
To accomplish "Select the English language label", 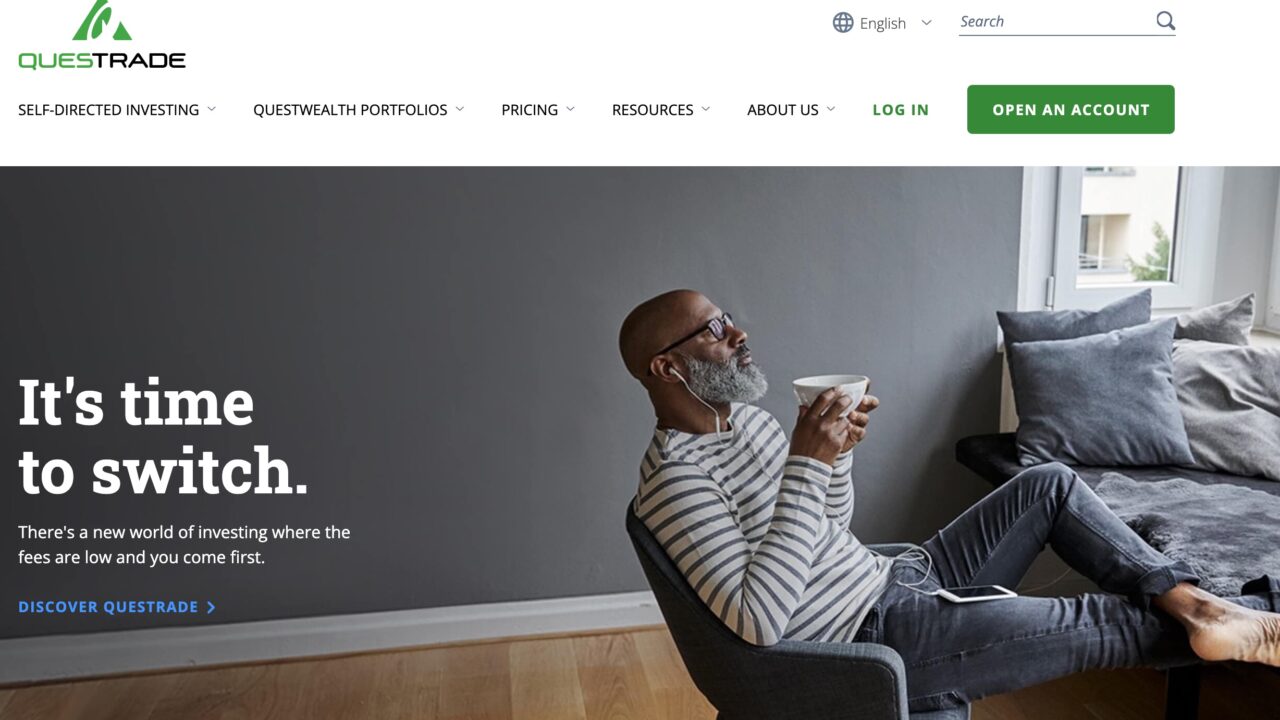I will tap(883, 23).
